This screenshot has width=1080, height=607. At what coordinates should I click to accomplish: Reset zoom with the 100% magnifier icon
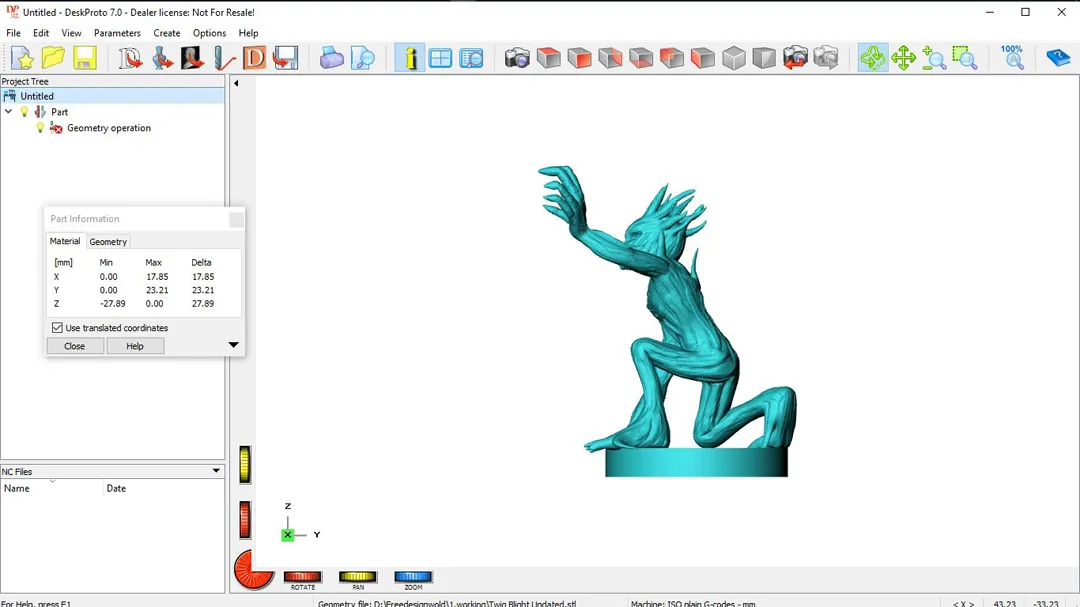tap(1012, 58)
